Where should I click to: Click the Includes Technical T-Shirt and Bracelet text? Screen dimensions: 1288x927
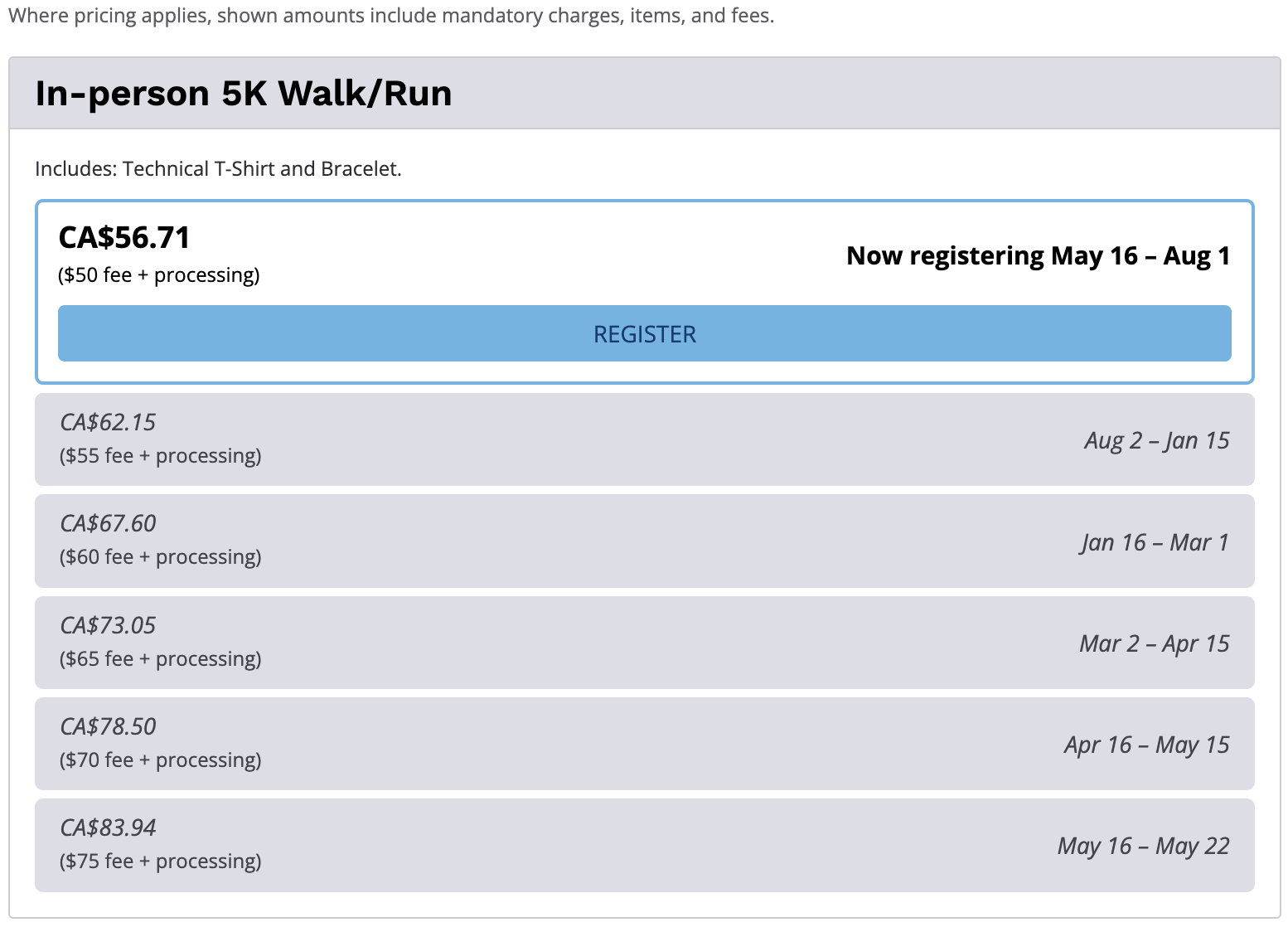[x=218, y=168]
